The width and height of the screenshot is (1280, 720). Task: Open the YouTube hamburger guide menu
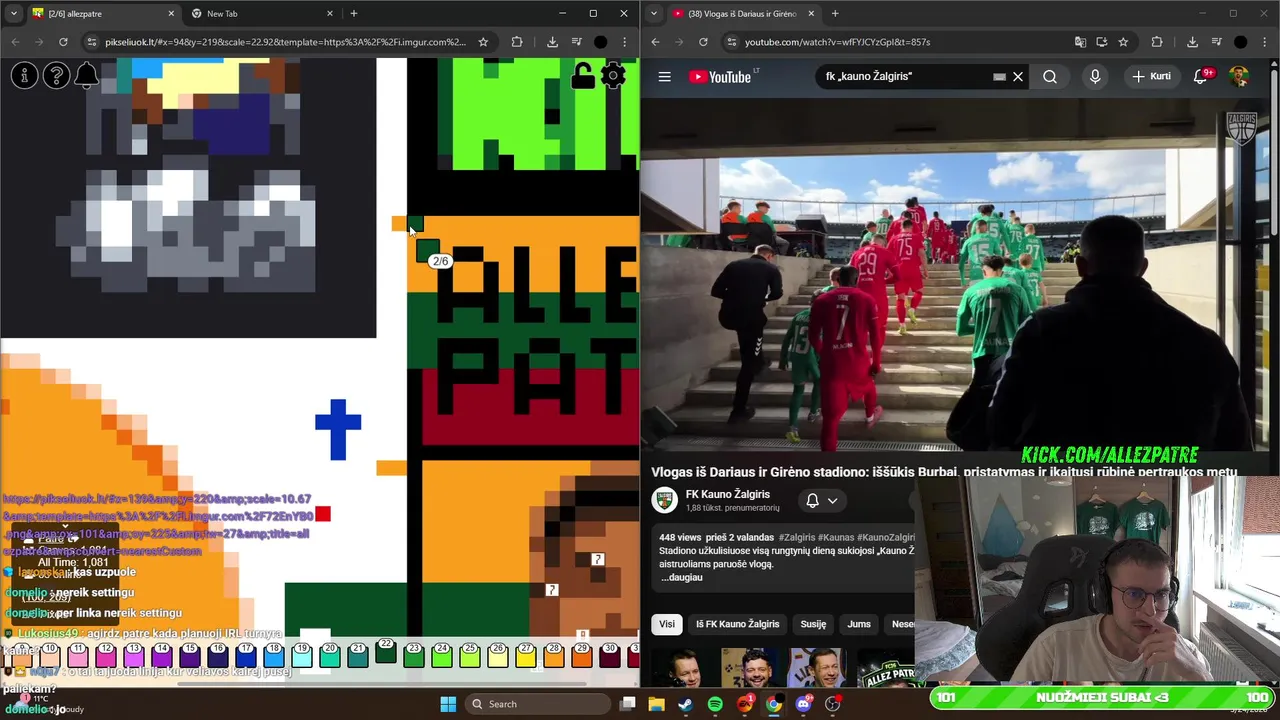pyautogui.click(x=664, y=77)
